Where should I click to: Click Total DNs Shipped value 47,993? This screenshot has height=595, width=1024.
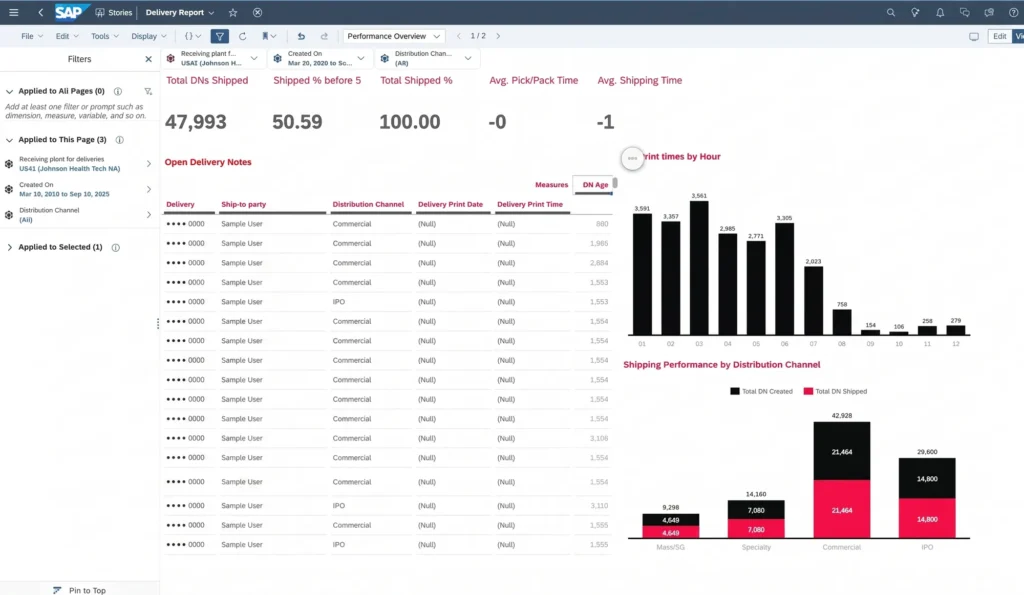coord(196,122)
